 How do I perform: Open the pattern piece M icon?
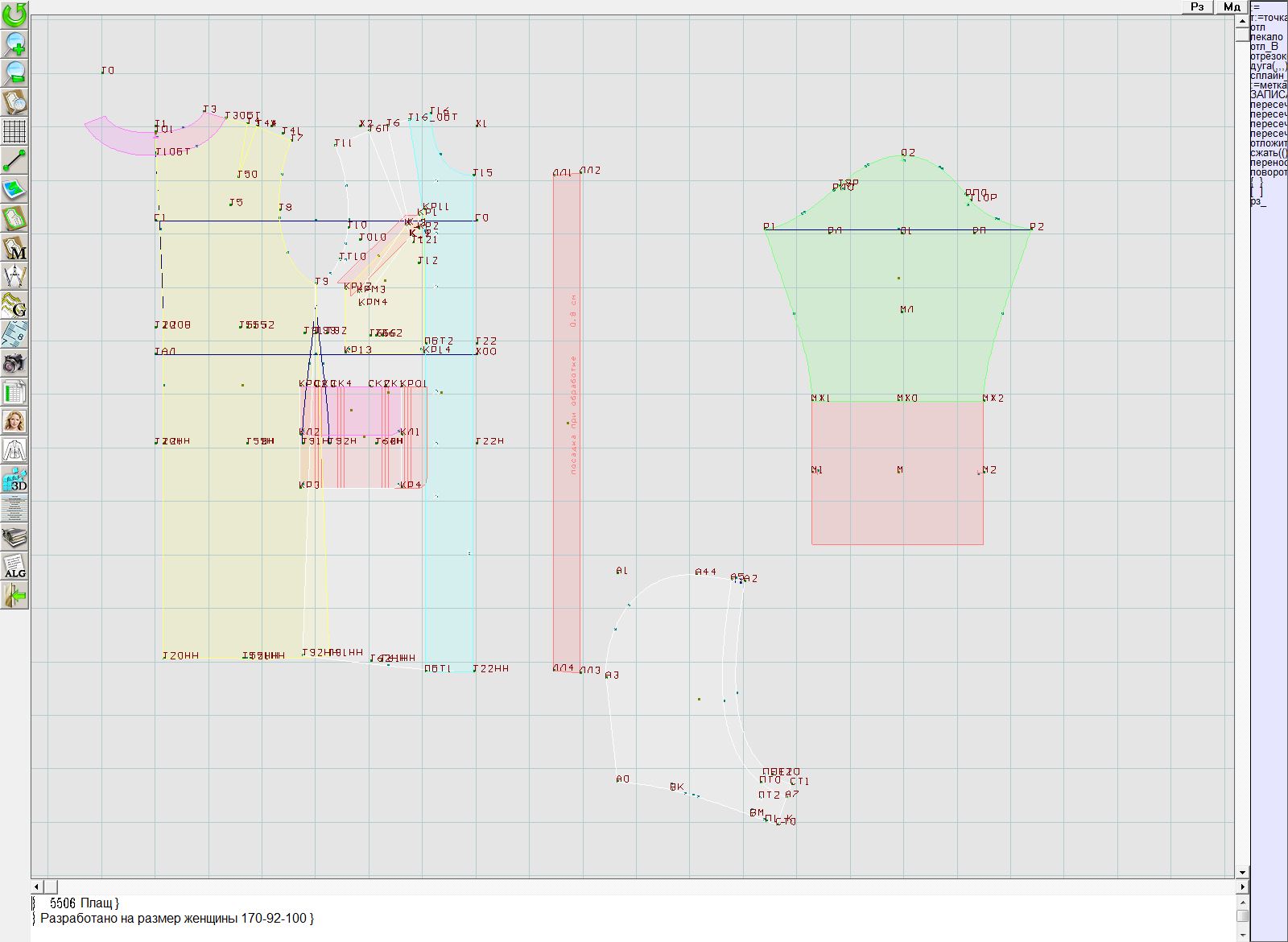[x=14, y=248]
